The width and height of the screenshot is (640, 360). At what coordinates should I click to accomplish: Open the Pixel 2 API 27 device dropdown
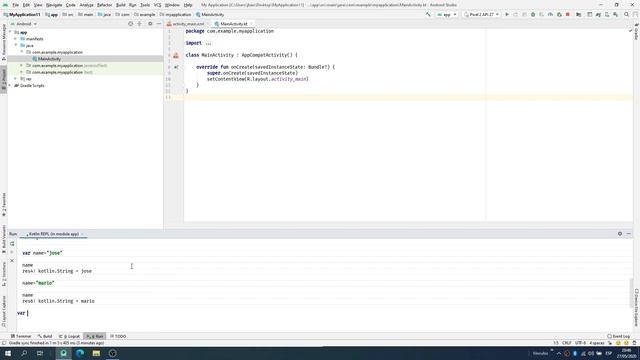click(482, 14)
